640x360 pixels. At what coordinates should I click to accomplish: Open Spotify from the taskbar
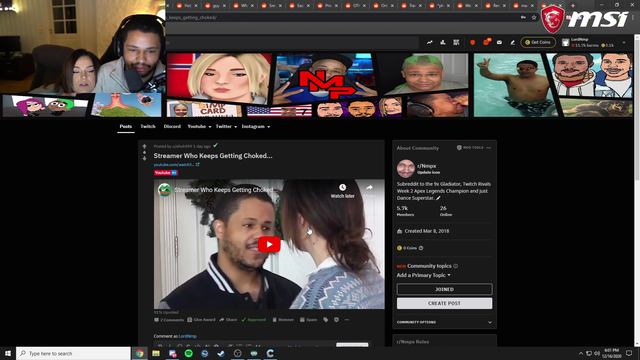189,353
